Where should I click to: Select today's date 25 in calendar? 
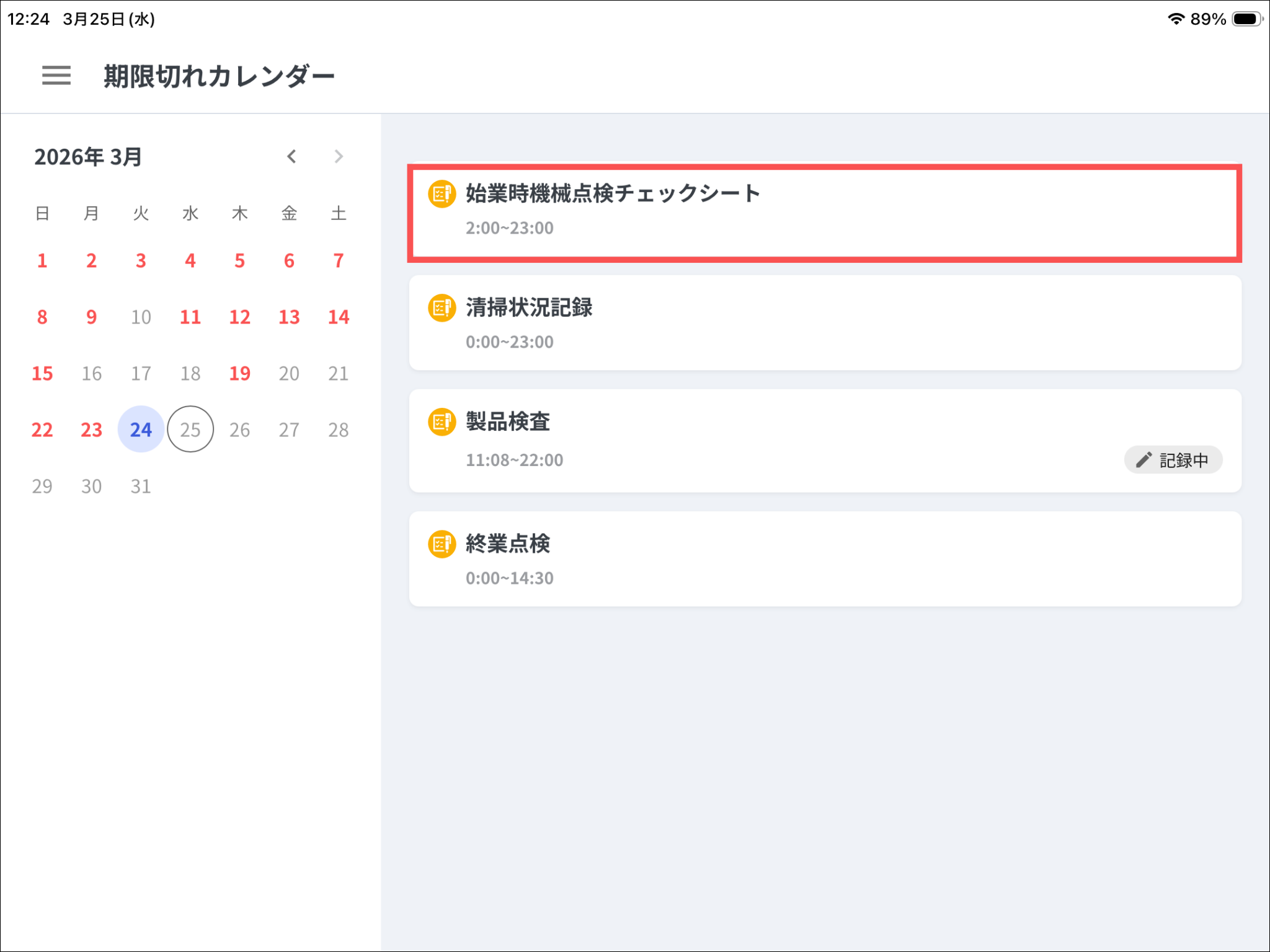(190, 430)
